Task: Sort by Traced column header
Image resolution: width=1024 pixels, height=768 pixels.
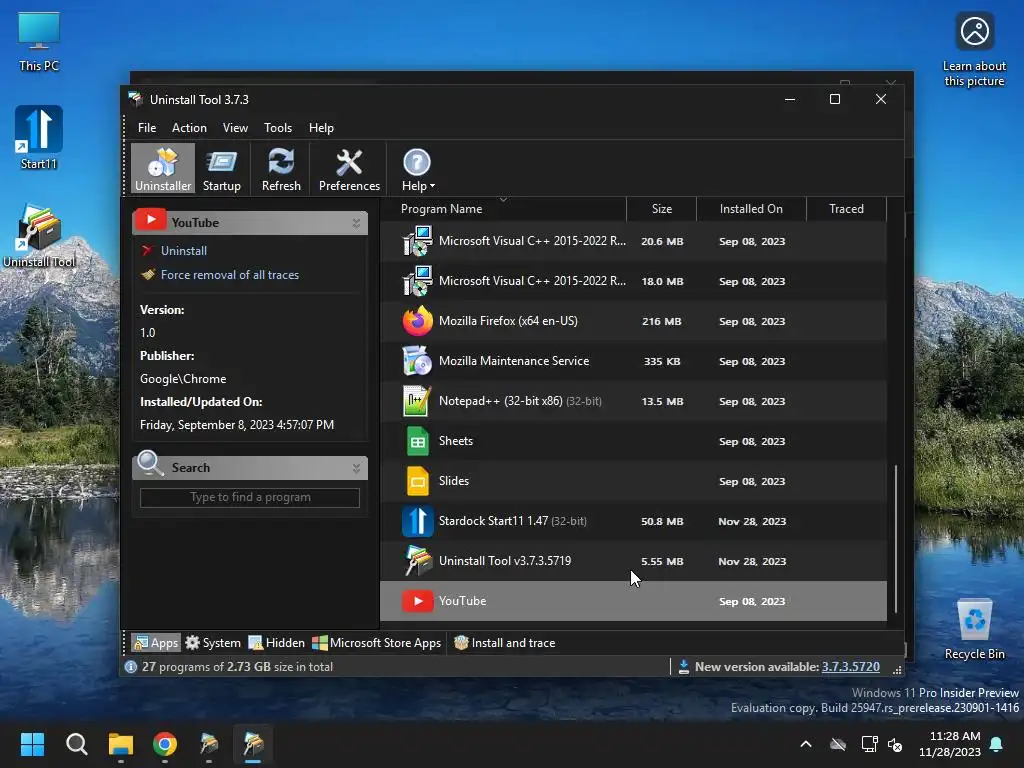Action: click(846, 209)
